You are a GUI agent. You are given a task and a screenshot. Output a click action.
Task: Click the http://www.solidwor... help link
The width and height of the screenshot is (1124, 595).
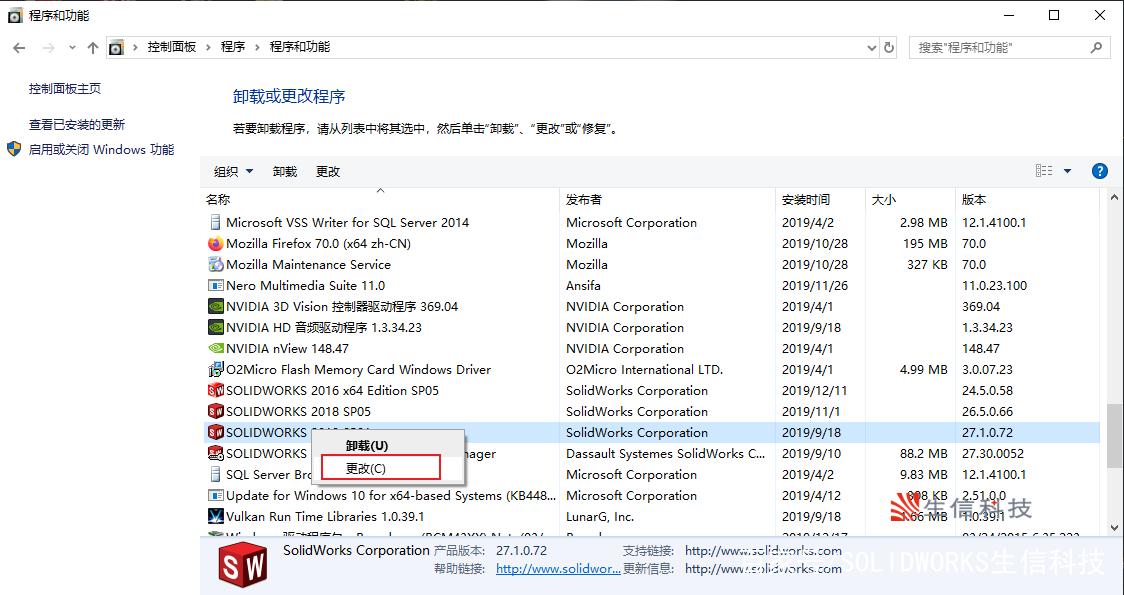tap(558, 569)
